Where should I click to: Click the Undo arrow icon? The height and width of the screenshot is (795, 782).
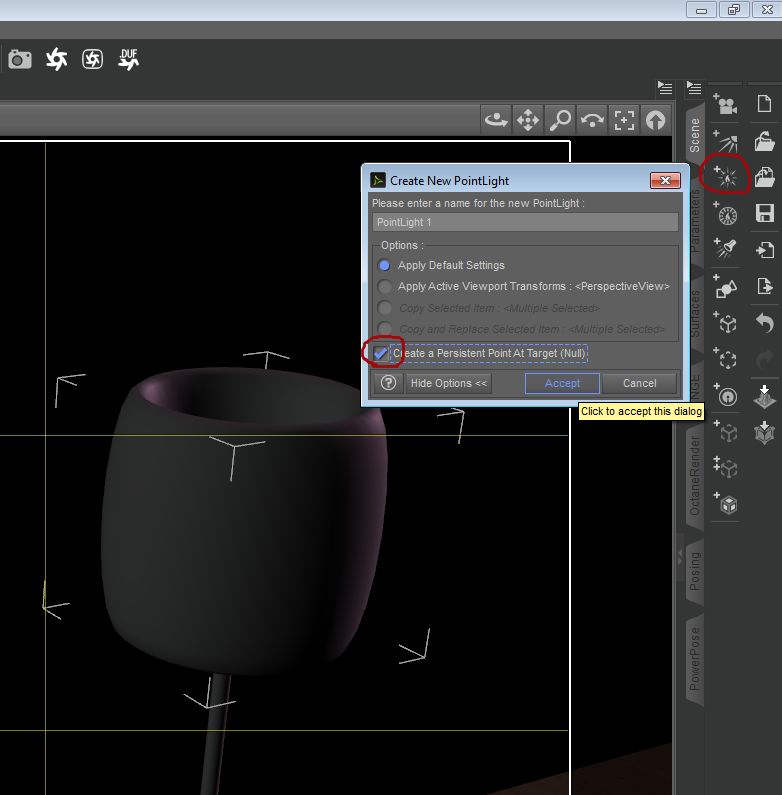764,323
